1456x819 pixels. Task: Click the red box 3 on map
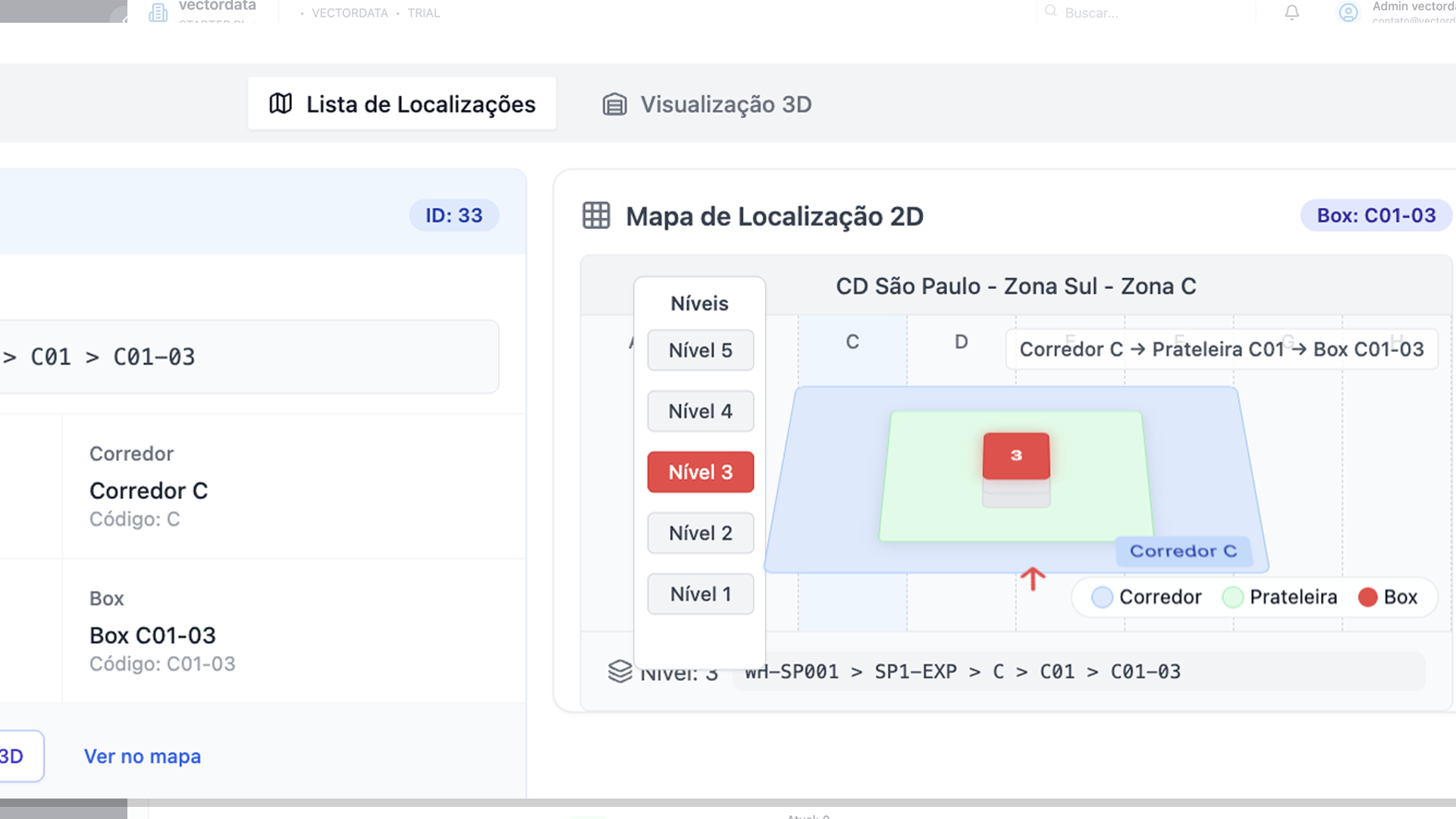pyautogui.click(x=1016, y=456)
